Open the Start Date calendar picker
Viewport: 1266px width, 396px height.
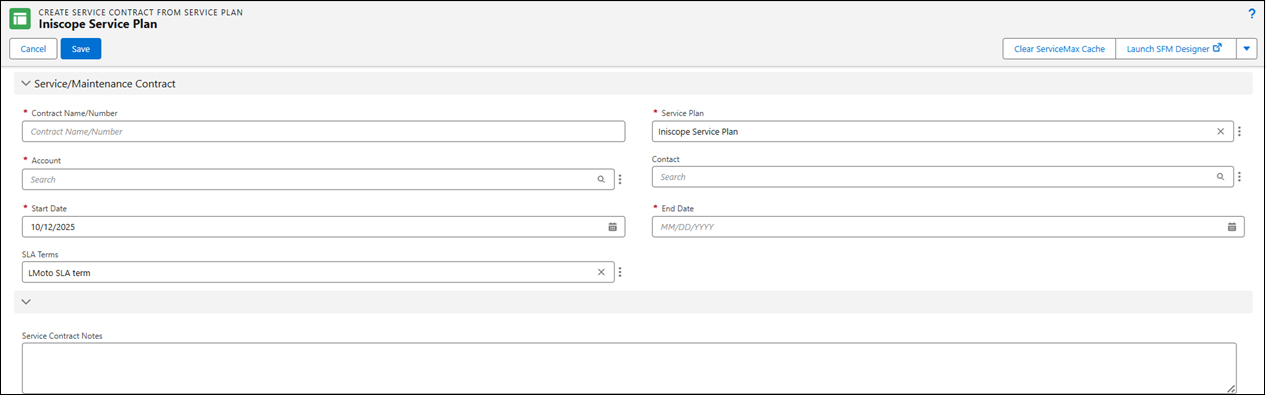[613, 227]
